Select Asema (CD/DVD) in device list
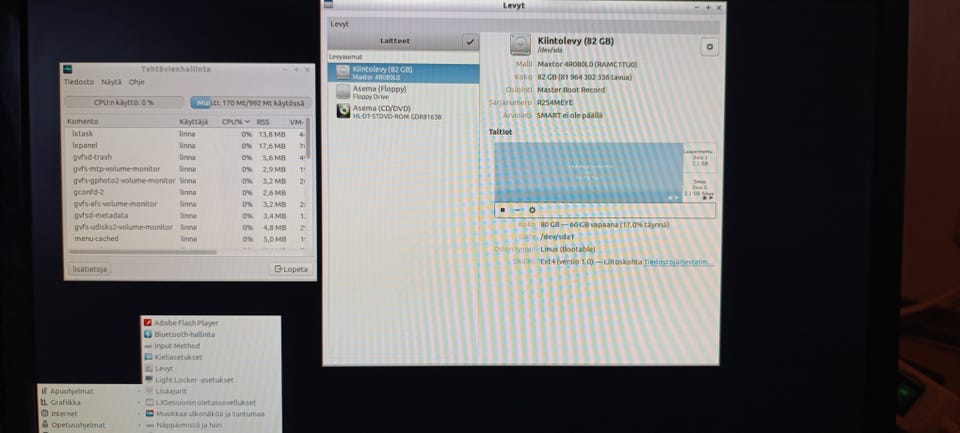 [403, 111]
